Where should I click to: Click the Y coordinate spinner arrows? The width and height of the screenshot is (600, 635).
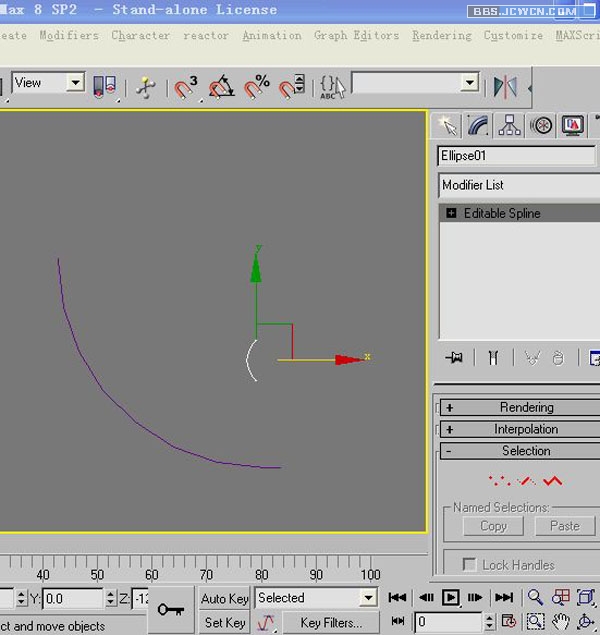111,598
